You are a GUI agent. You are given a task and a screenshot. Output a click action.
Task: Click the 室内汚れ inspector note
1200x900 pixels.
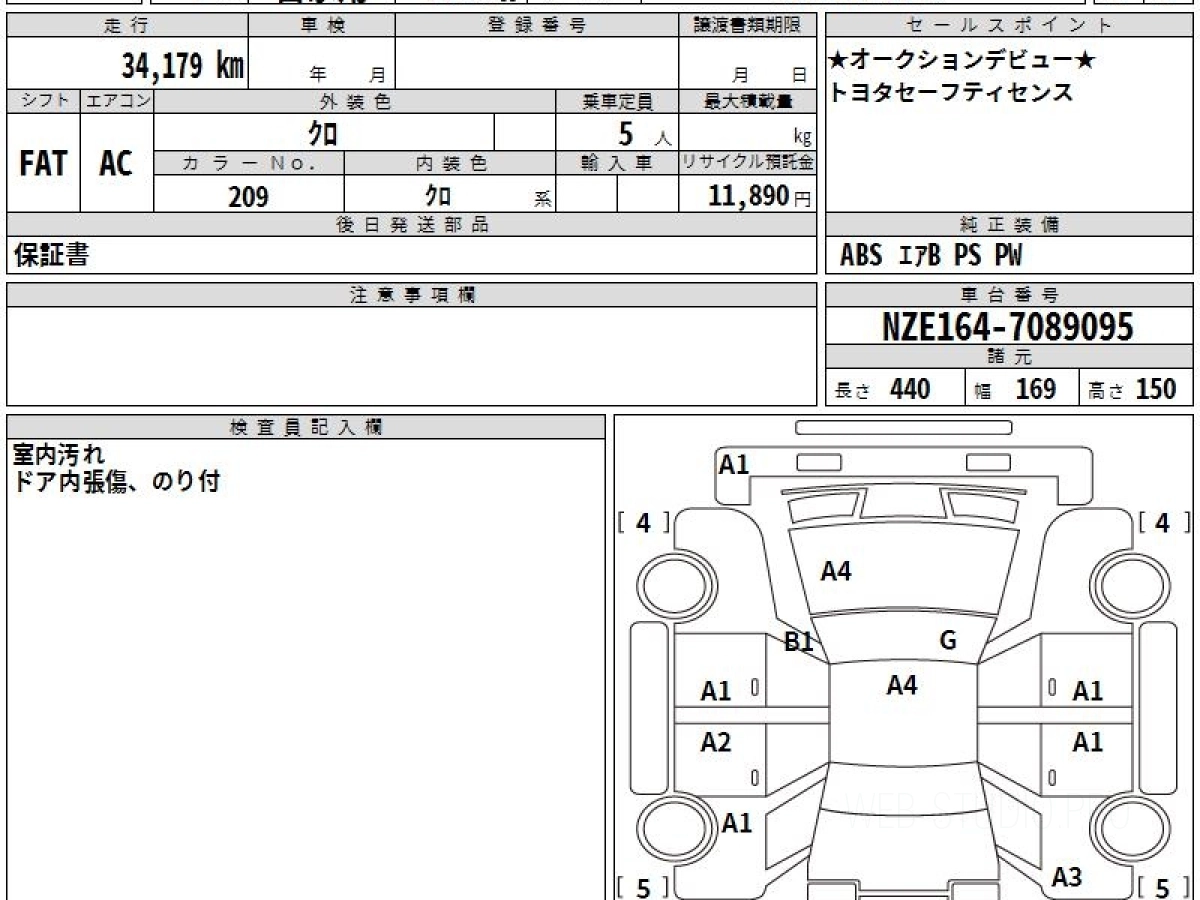point(59,456)
